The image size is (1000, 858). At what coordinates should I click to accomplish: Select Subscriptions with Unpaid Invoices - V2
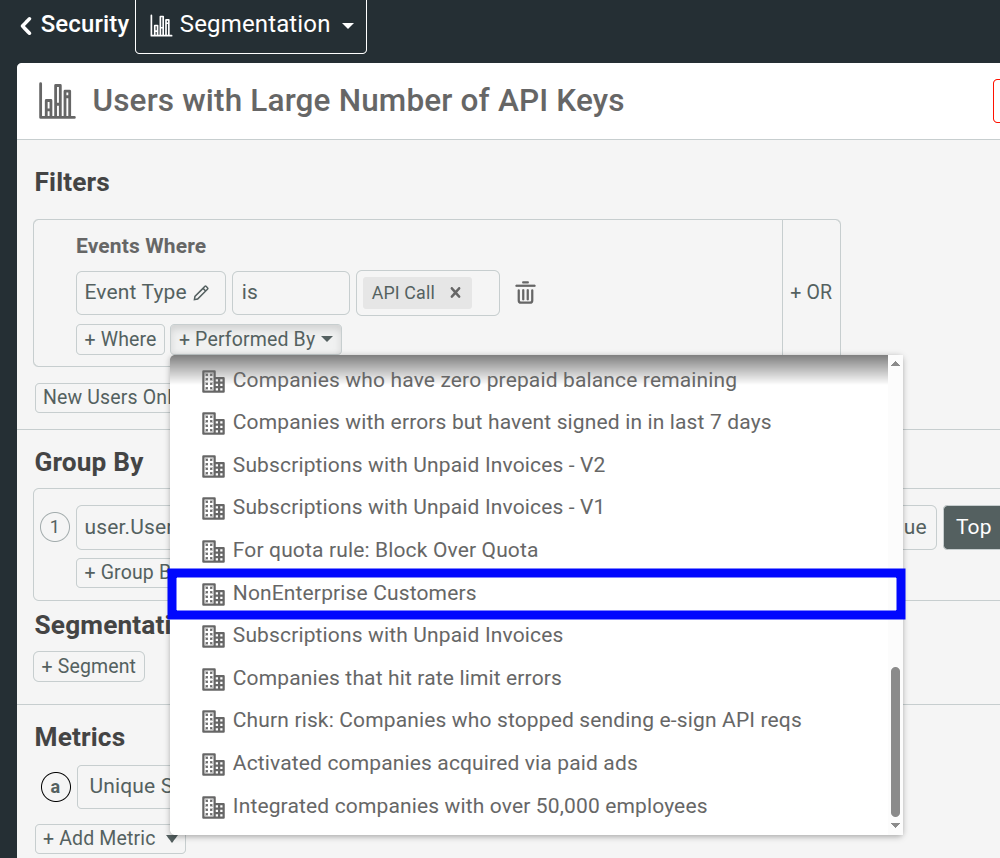[x=418, y=465]
